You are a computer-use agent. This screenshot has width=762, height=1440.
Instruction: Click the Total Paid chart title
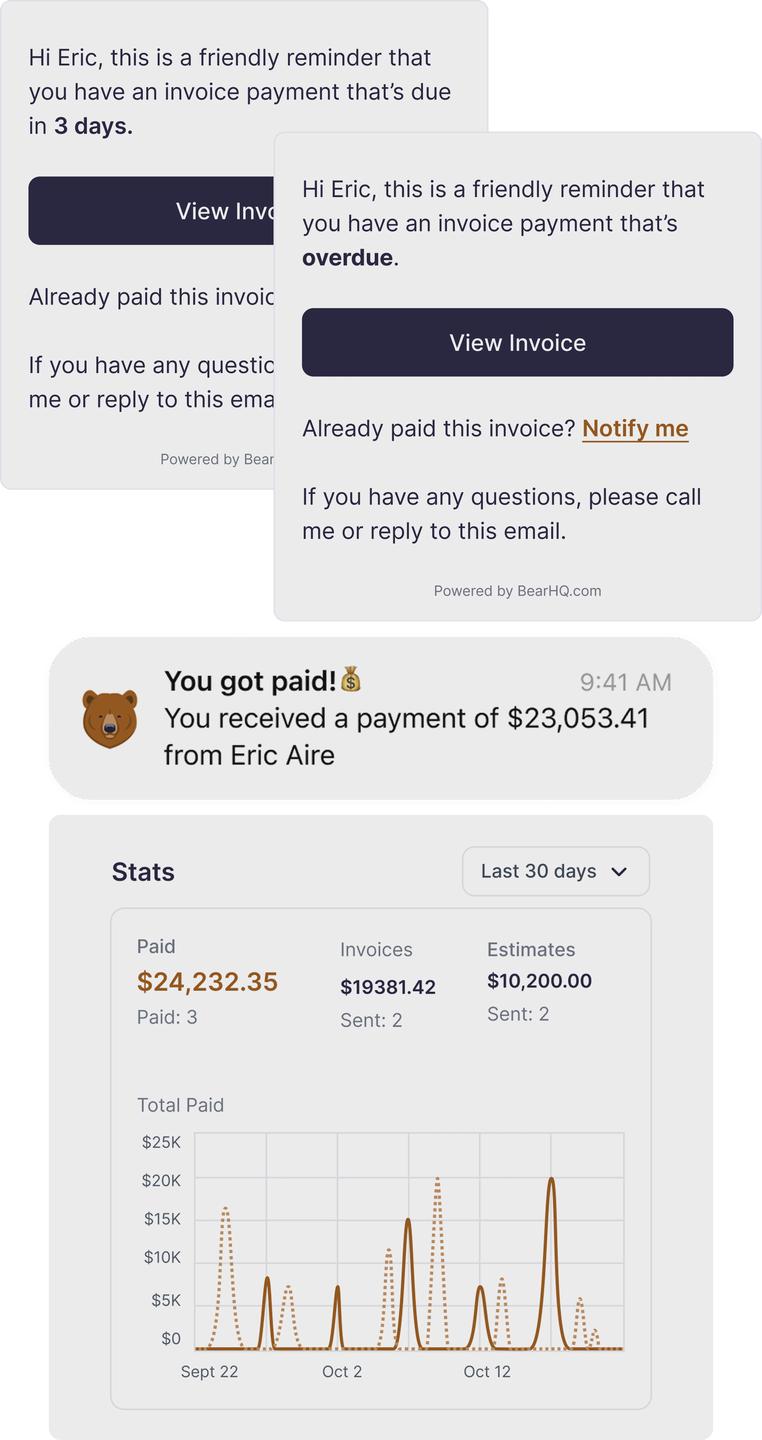point(180,1105)
